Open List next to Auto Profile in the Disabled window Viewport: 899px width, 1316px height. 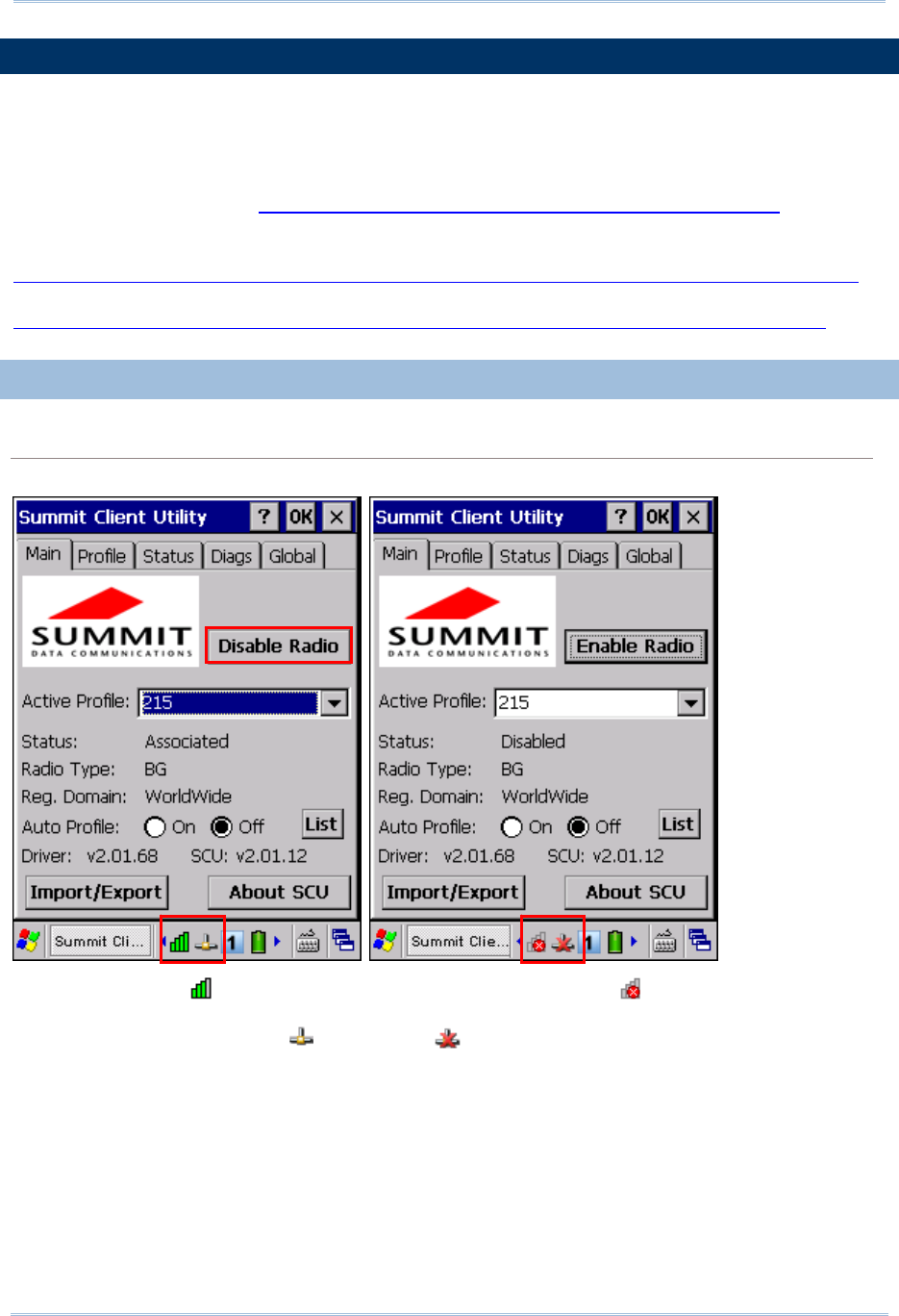coord(678,824)
